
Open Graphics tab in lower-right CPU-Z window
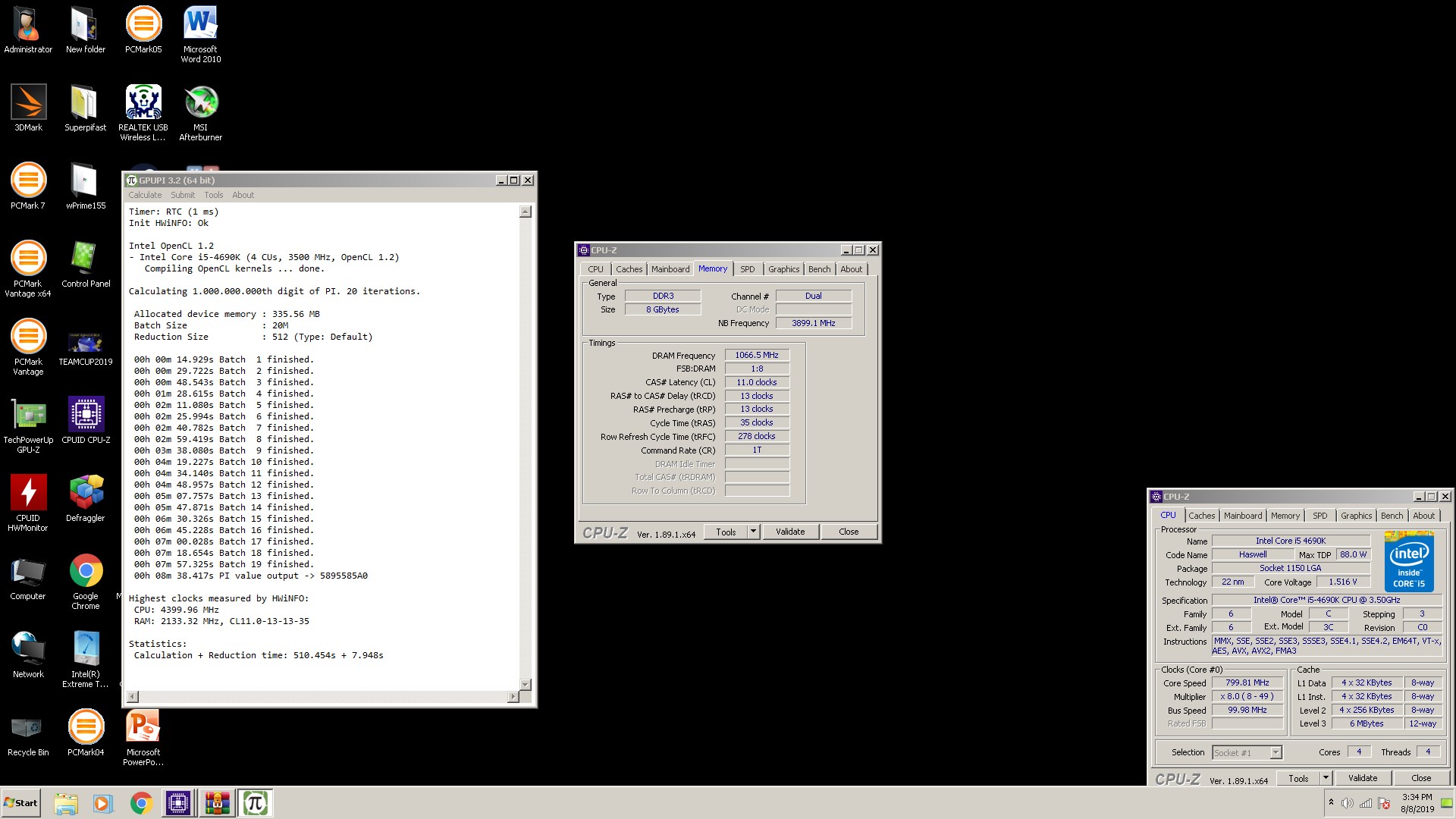pyautogui.click(x=1356, y=516)
